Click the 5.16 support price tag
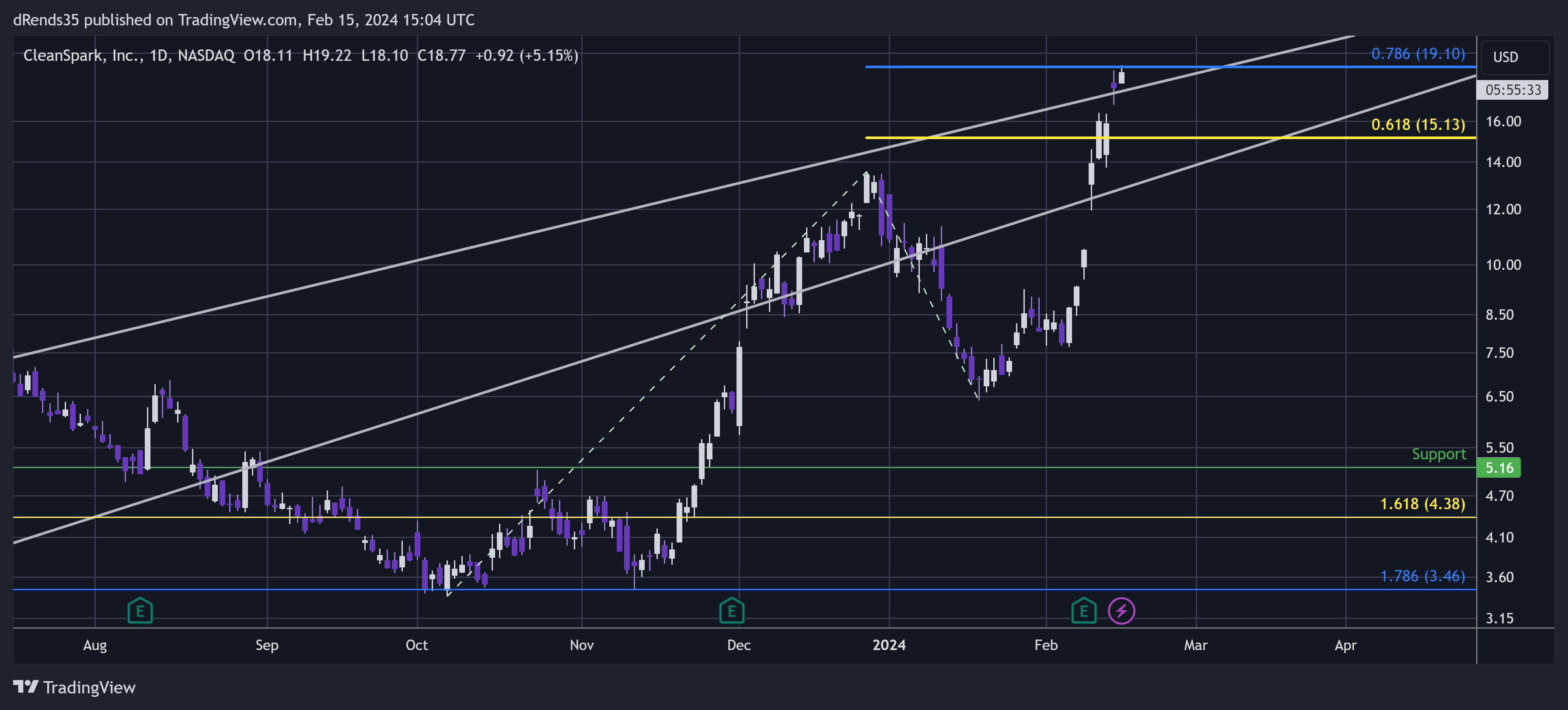This screenshot has height=710, width=1568. (1498, 468)
